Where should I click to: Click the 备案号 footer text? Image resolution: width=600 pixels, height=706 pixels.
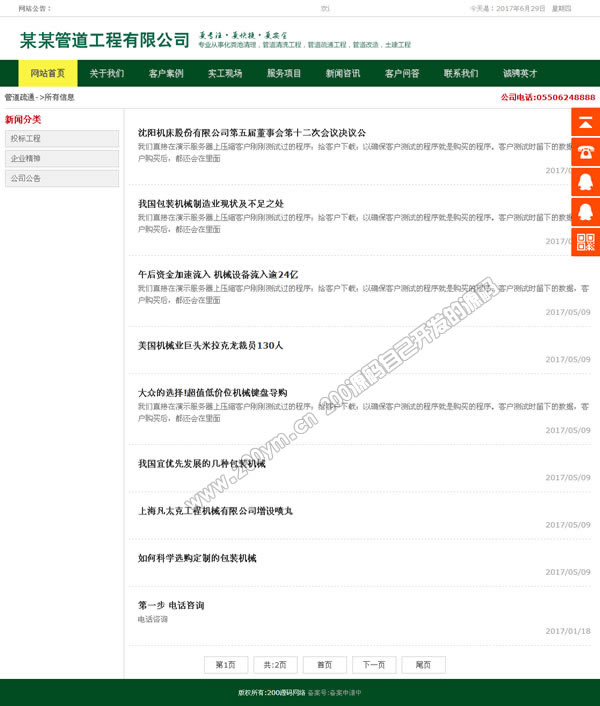tap(335, 692)
